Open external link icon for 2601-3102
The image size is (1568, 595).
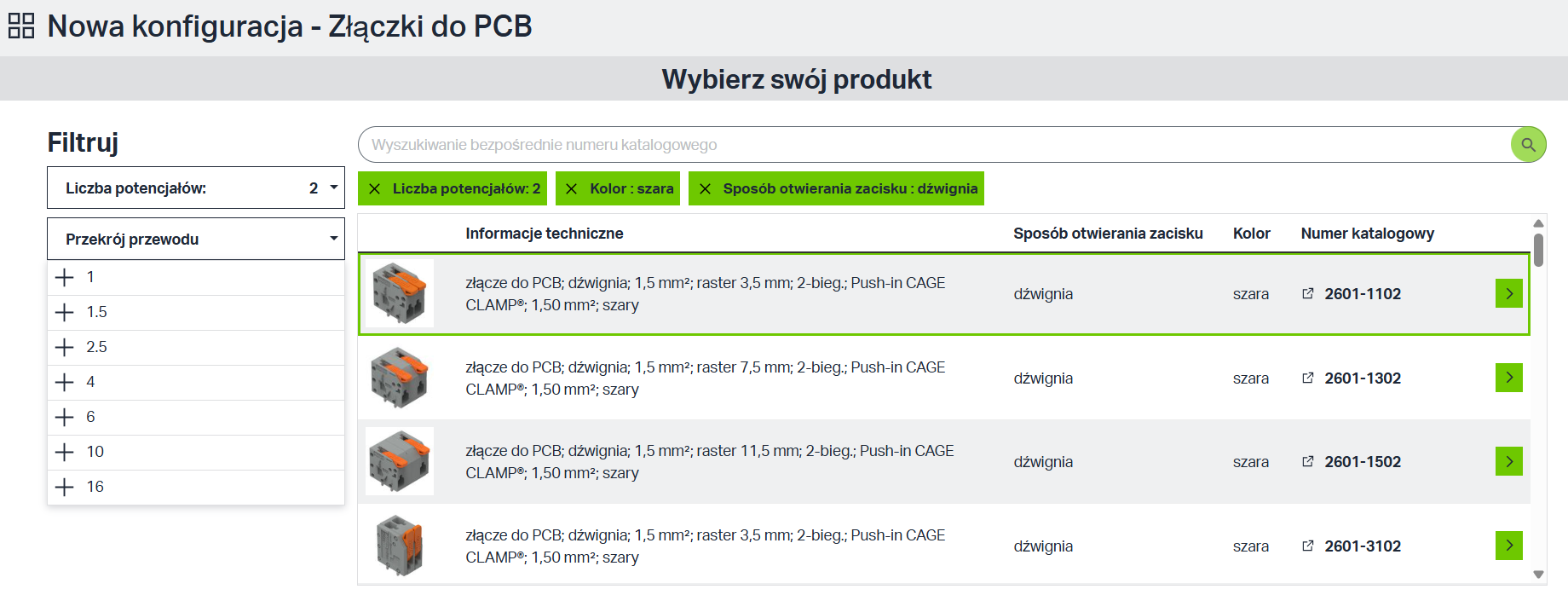[x=1308, y=546]
